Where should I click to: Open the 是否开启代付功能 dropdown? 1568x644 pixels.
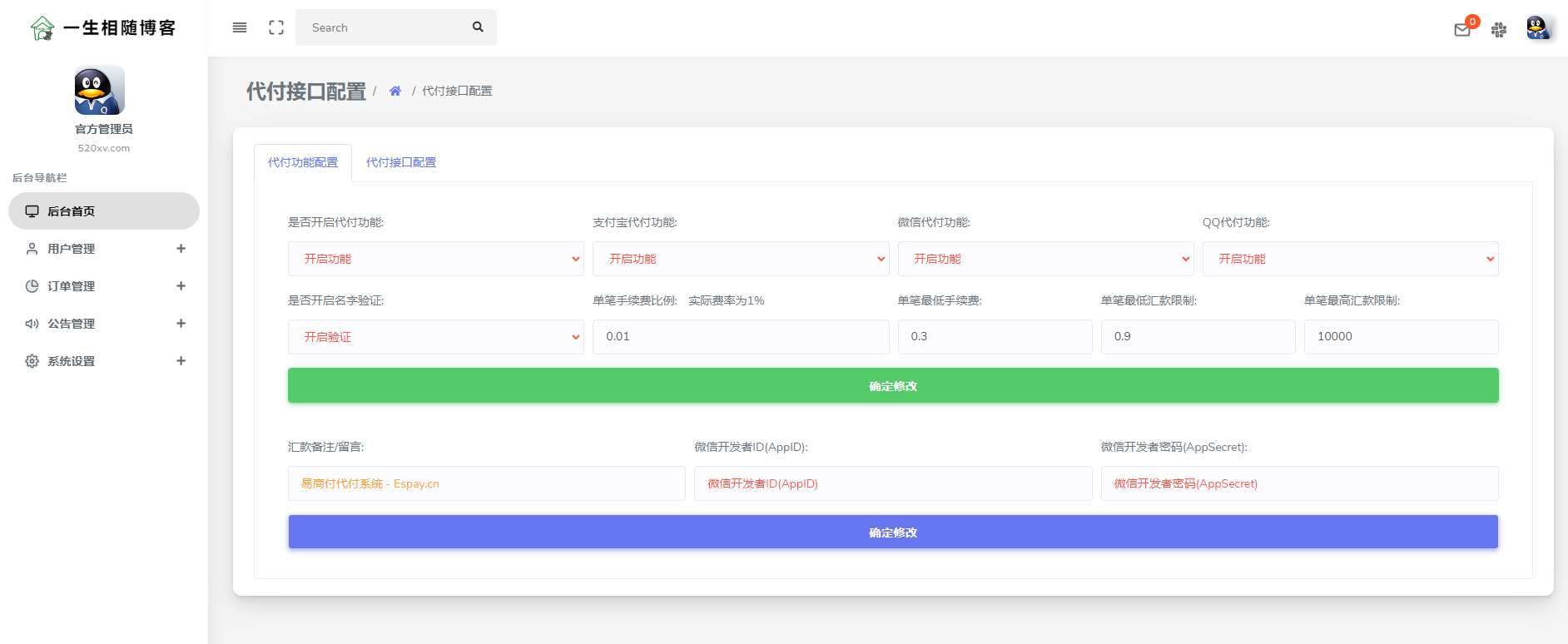point(436,259)
